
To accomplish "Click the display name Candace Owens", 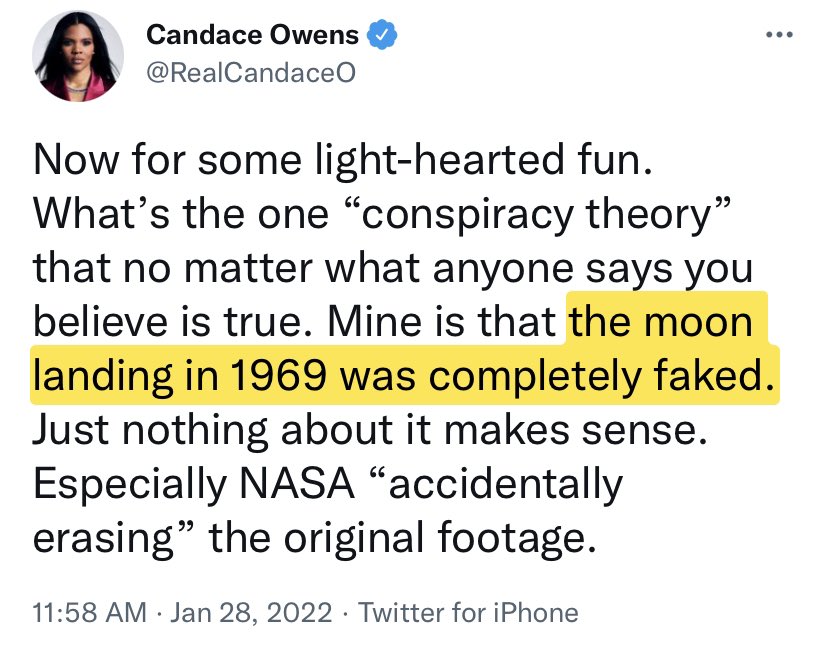I will 252,35.
